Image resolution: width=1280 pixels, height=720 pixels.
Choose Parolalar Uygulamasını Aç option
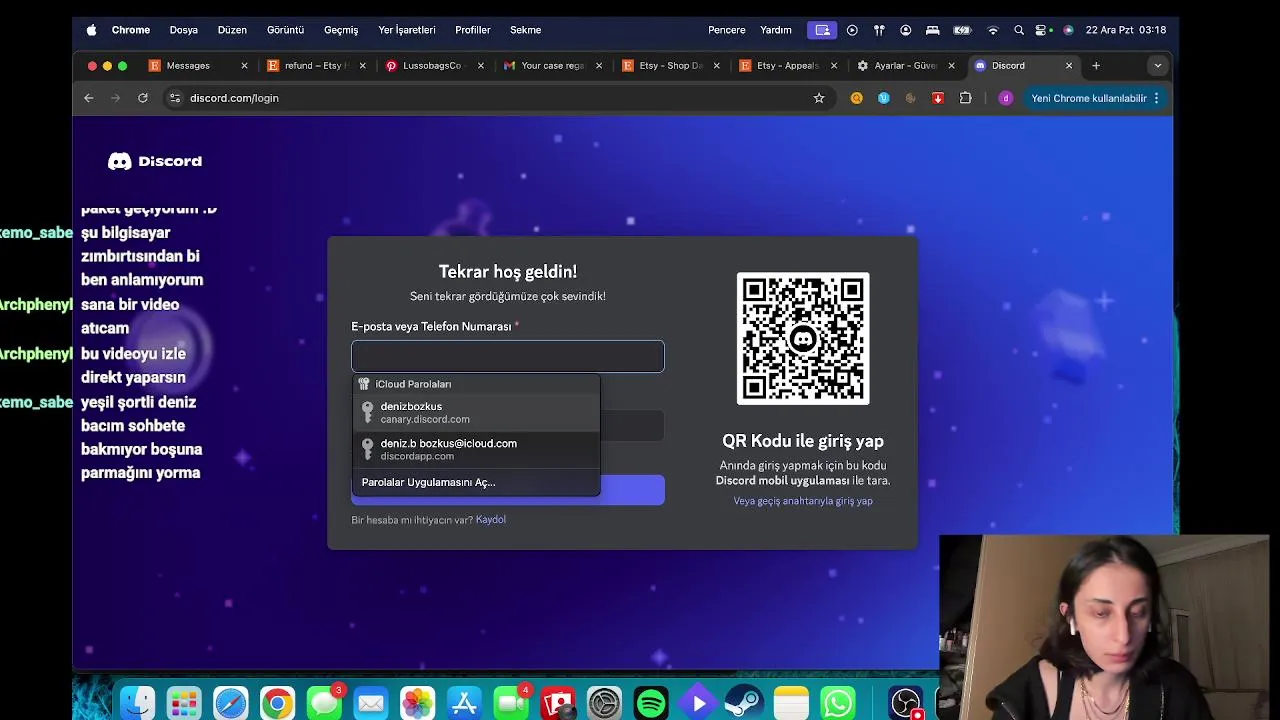pyautogui.click(x=476, y=482)
